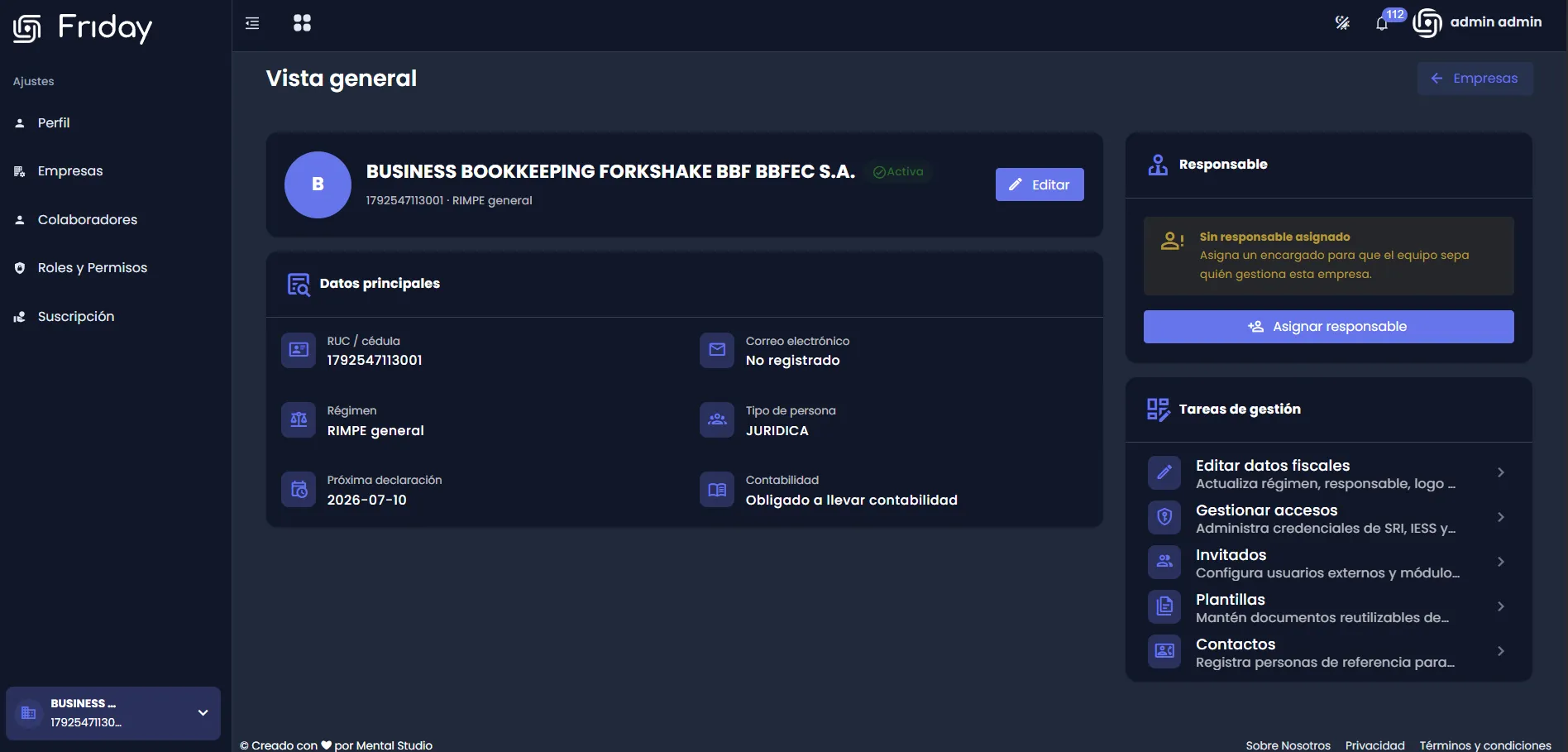1568x752 pixels.
Task: Click the admin admin username
Action: (x=1496, y=22)
